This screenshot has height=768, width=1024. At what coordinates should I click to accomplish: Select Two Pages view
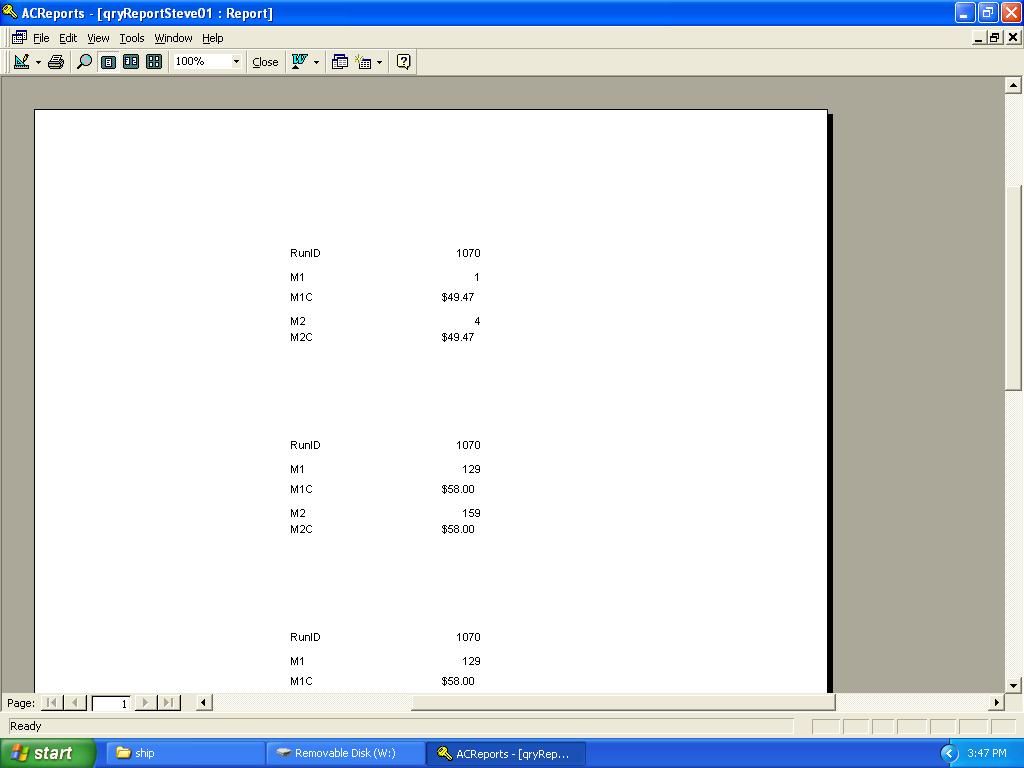click(x=131, y=61)
